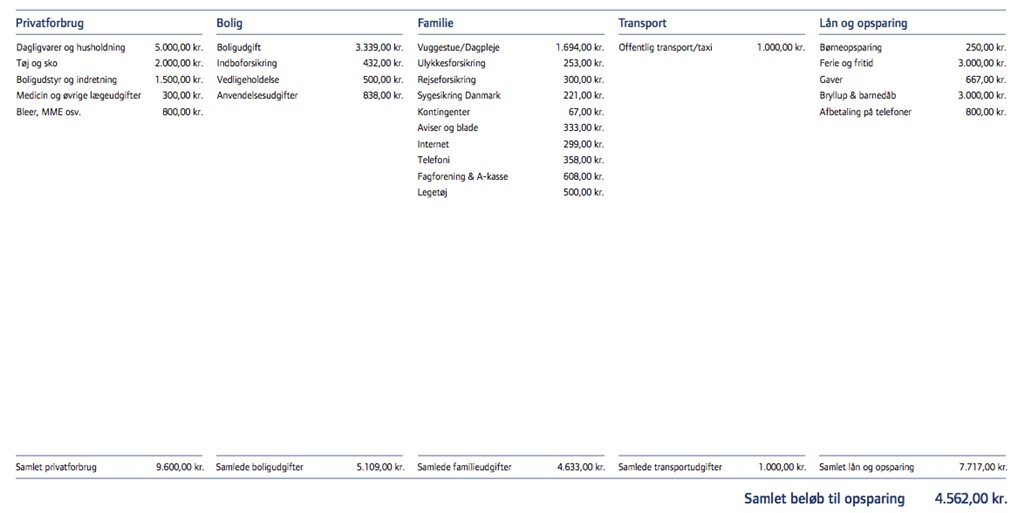Click the 3.339,00 kr. Boligudgift amount
Viewport: 1024px width, 513px height.
[x=379, y=48]
